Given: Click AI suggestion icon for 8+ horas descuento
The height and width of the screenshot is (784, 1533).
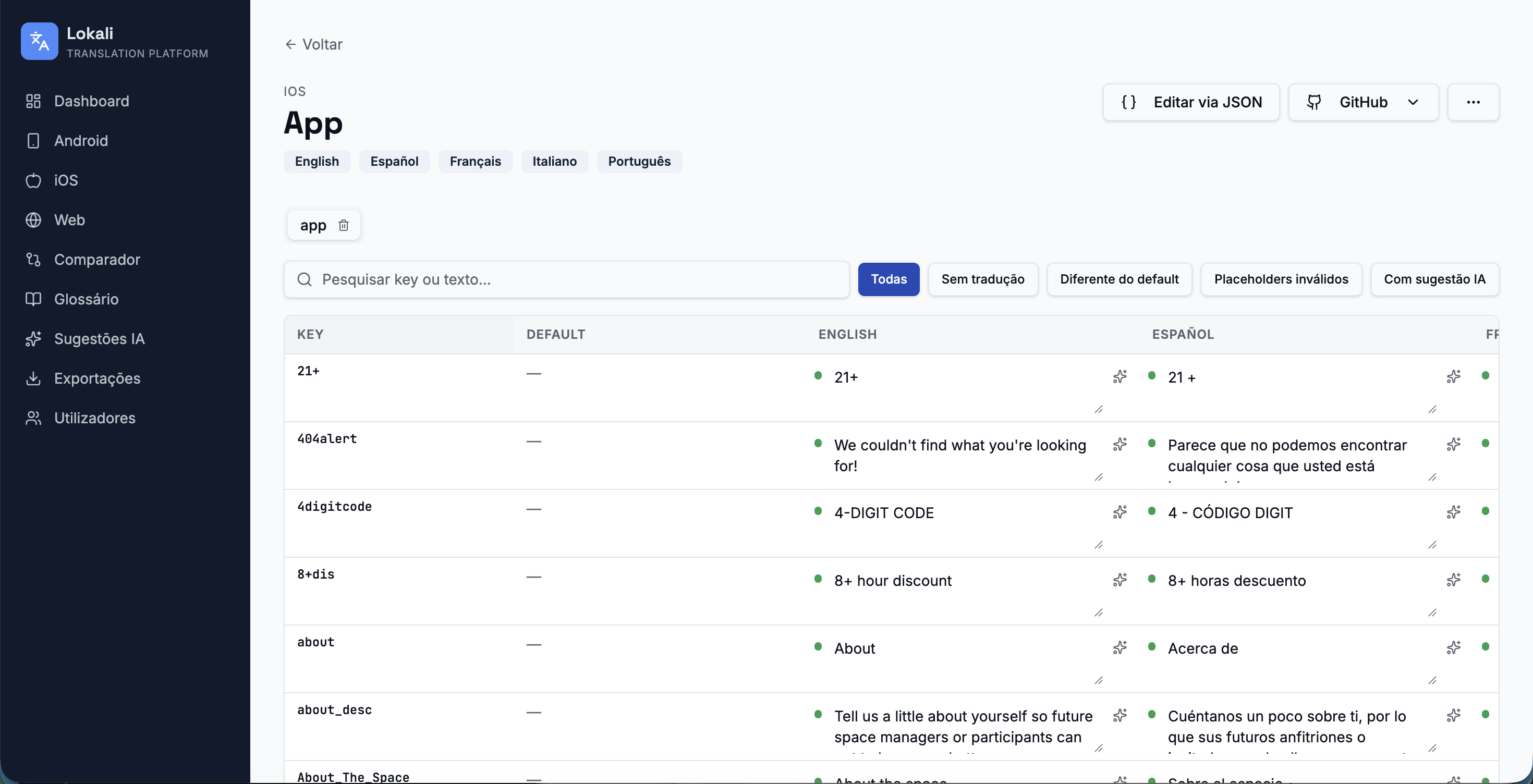Looking at the screenshot, I should click(x=1453, y=579).
